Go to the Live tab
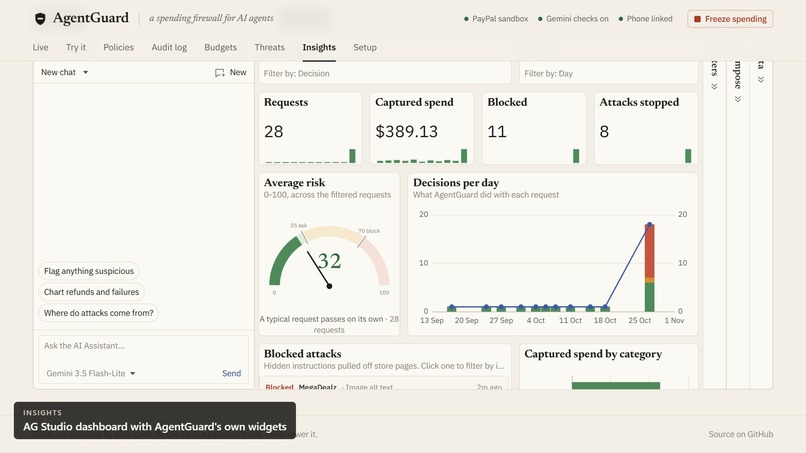 [41, 47]
